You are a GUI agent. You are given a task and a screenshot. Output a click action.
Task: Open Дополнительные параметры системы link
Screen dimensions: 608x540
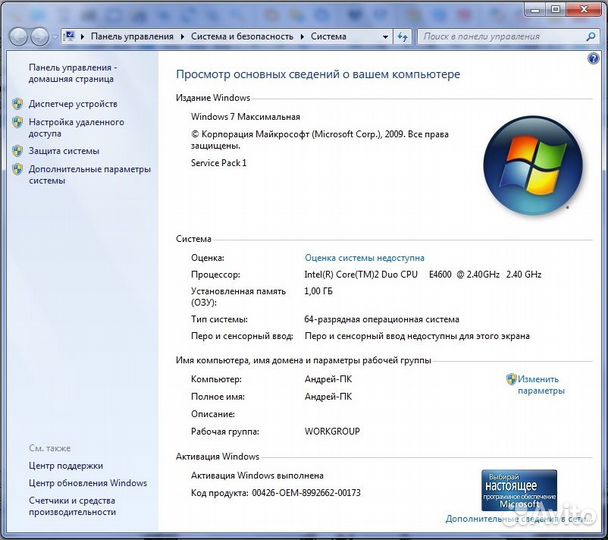click(x=90, y=175)
